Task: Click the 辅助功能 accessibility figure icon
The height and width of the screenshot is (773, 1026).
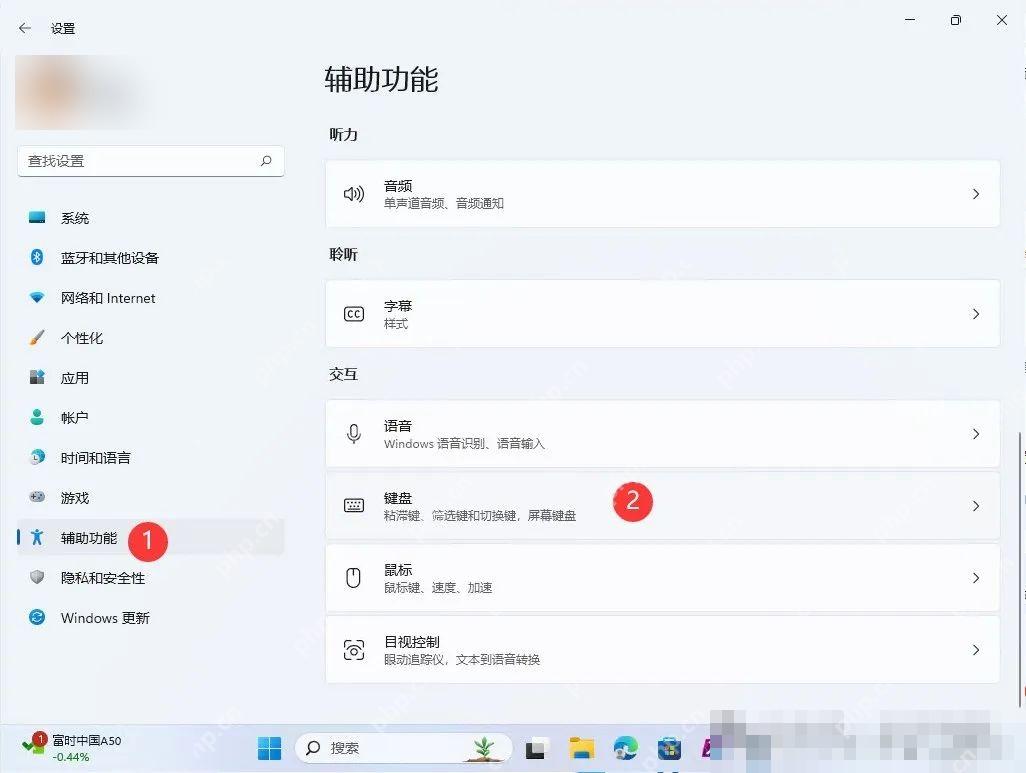Action: click(37, 537)
